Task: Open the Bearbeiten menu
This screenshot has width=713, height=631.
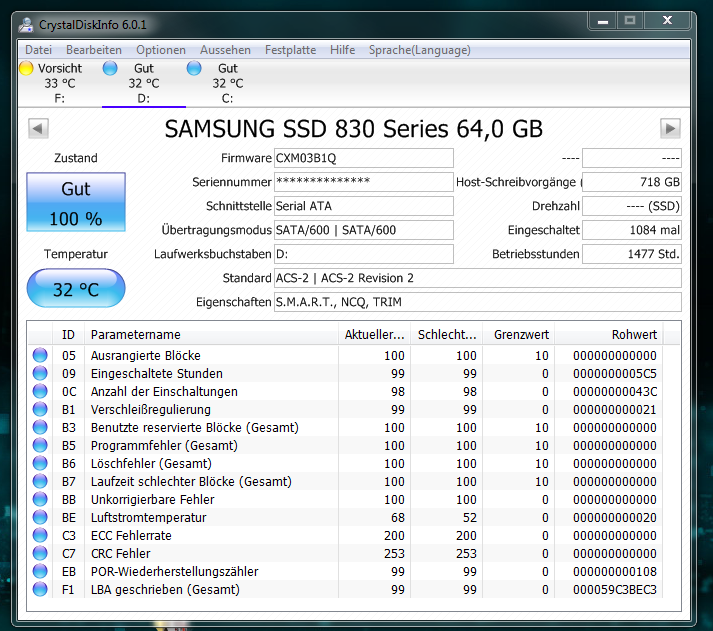Action: [94, 50]
